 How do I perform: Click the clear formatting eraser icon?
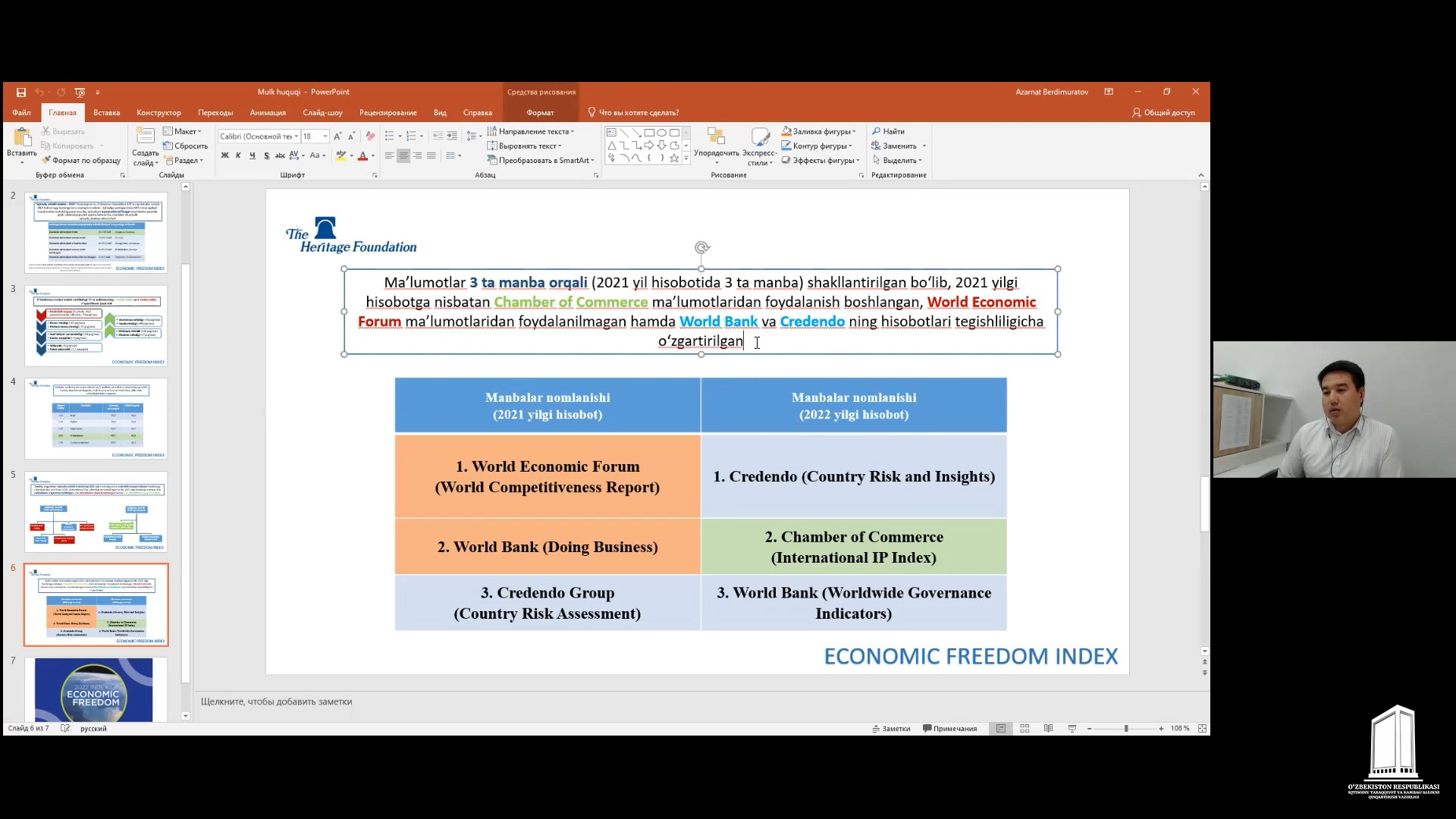(x=370, y=136)
